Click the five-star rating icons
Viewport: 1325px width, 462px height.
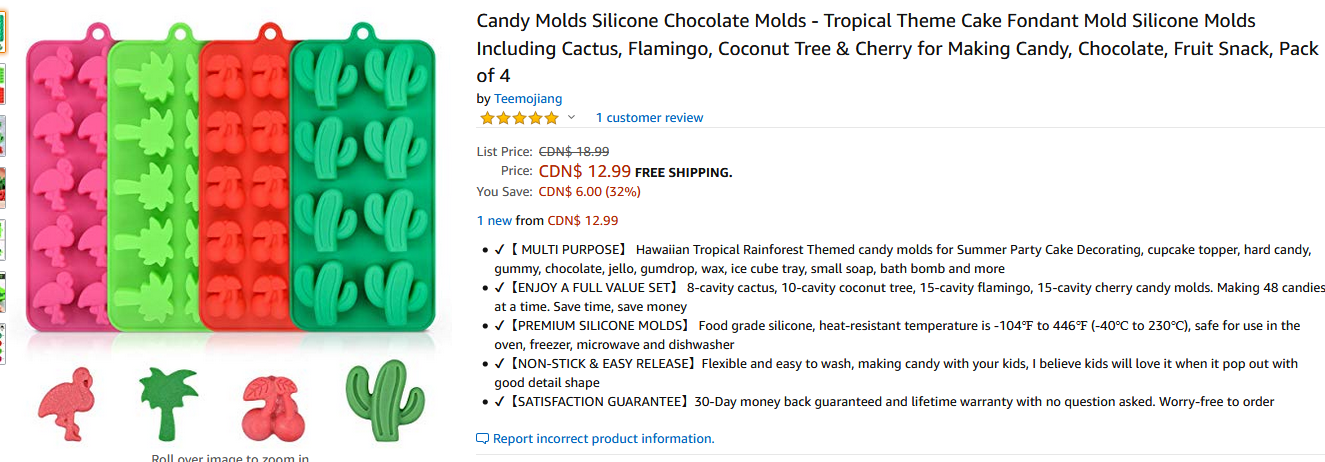point(519,118)
